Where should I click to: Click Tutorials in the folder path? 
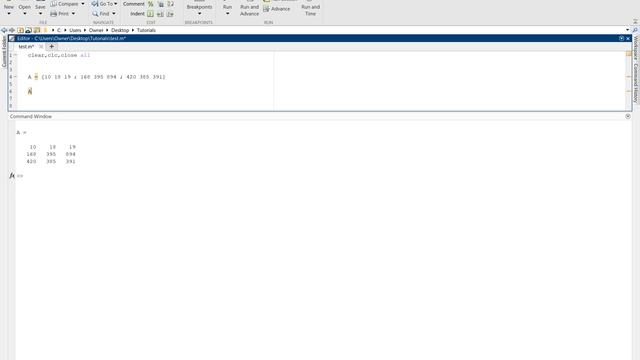[x=146, y=30]
